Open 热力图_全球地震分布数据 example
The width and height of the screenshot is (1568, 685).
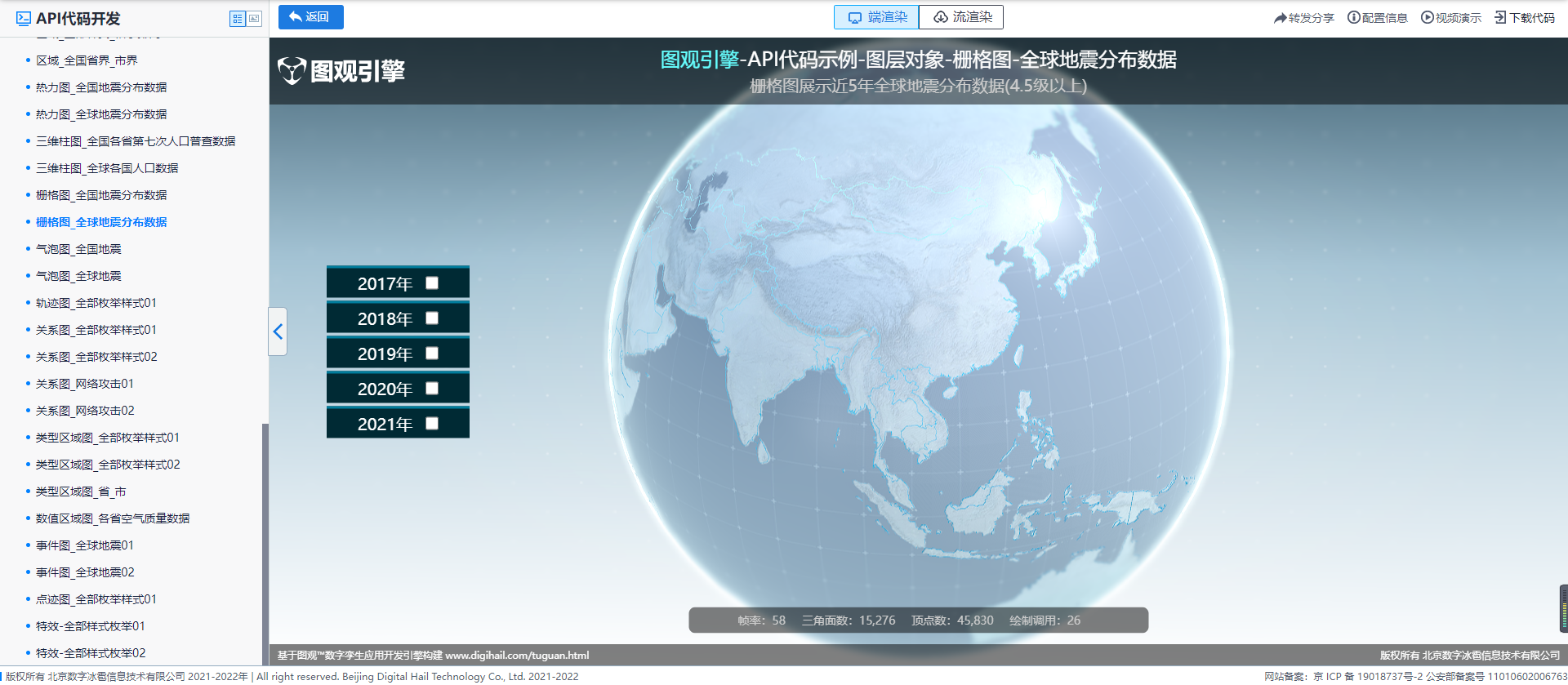[x=101, y=114]
